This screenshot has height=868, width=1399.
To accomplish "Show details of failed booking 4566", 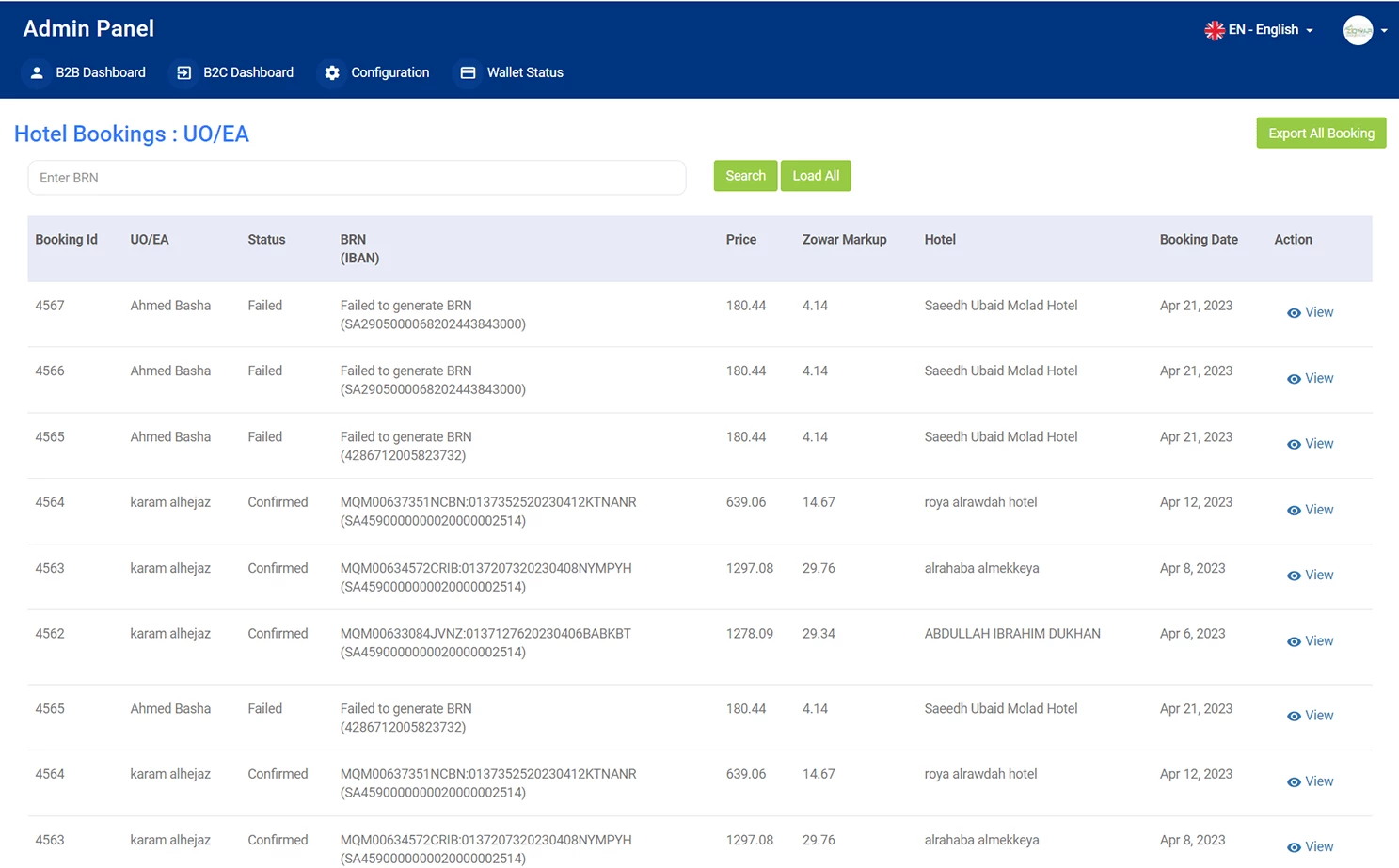I will pos(1293,378).
